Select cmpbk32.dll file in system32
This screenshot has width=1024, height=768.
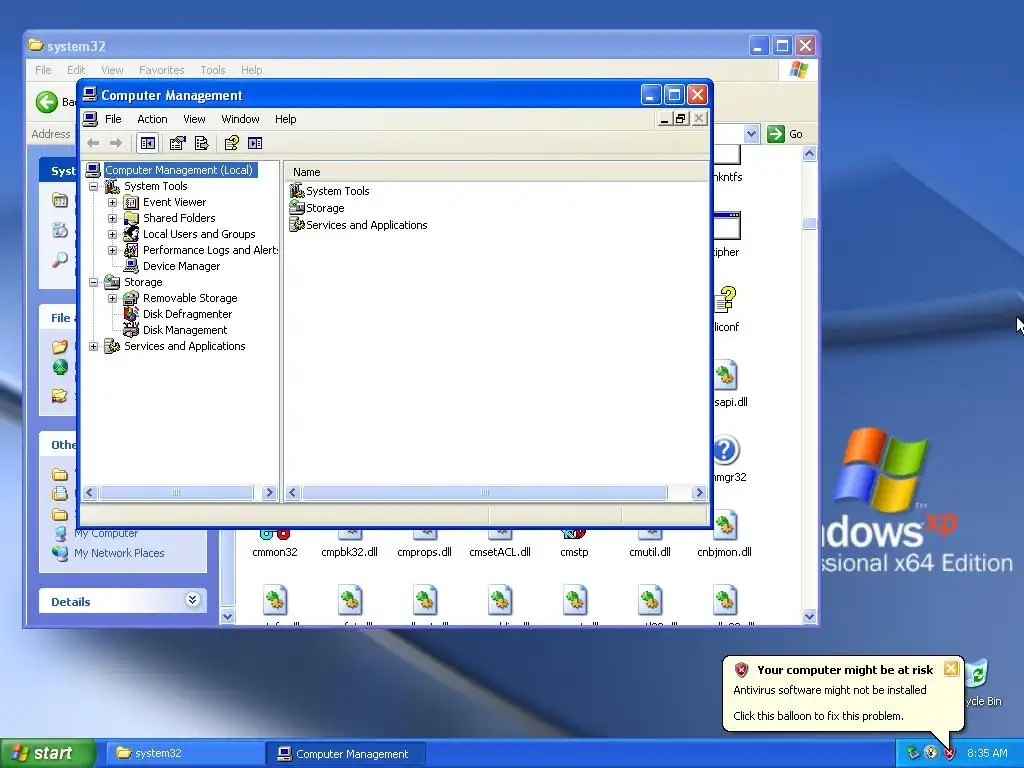[x=349, y=552]
